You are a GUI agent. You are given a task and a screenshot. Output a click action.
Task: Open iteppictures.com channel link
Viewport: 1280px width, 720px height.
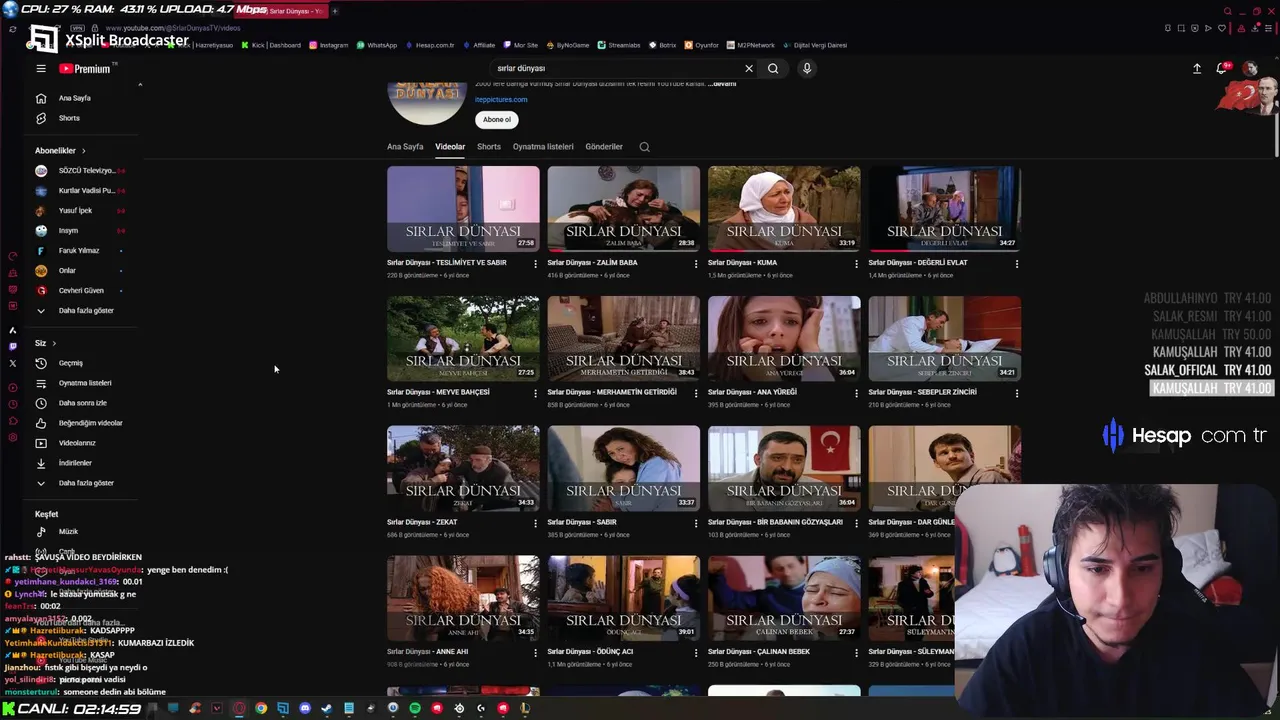click(501, 100)
